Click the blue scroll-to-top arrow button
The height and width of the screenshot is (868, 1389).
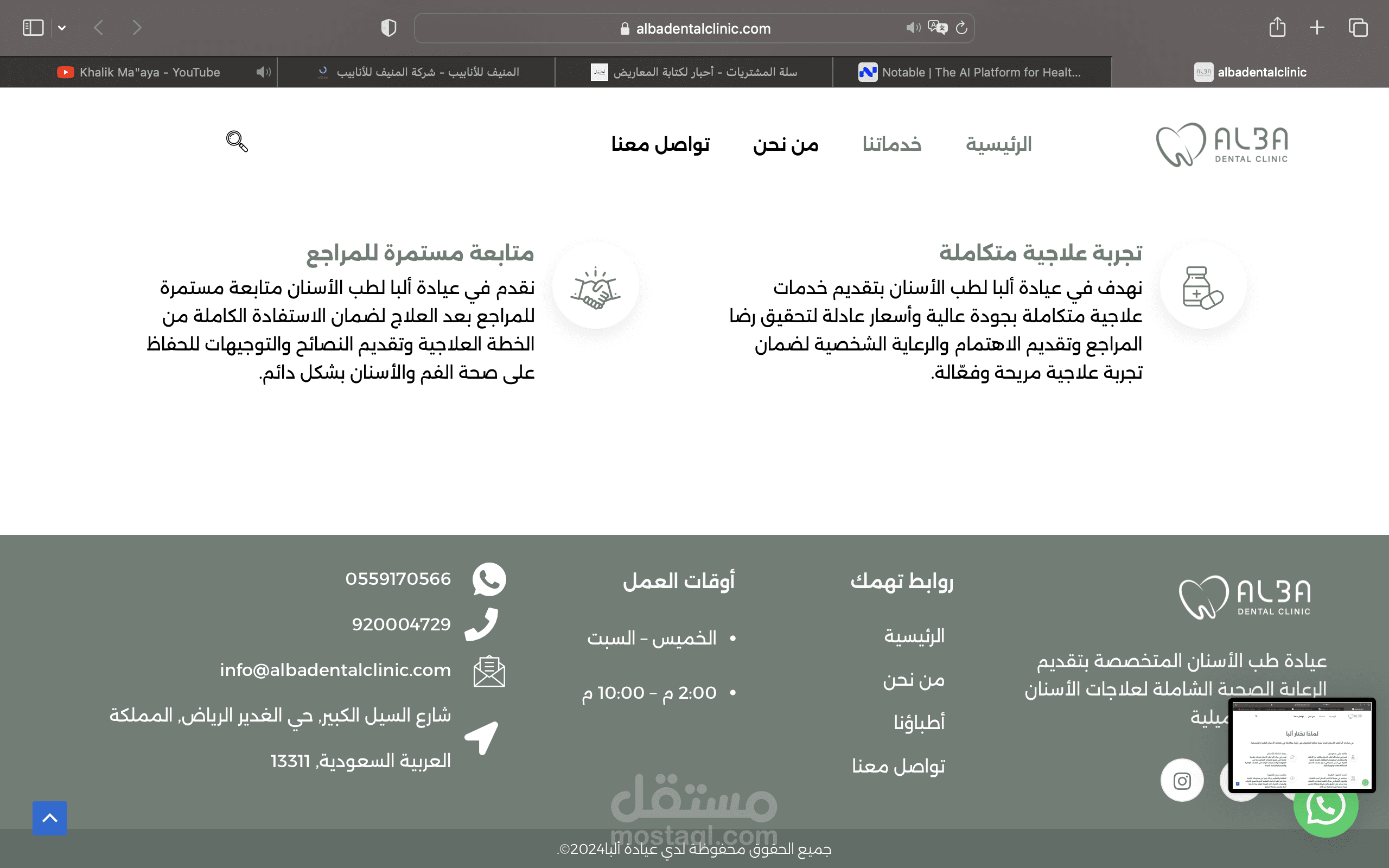coord(49,818)
